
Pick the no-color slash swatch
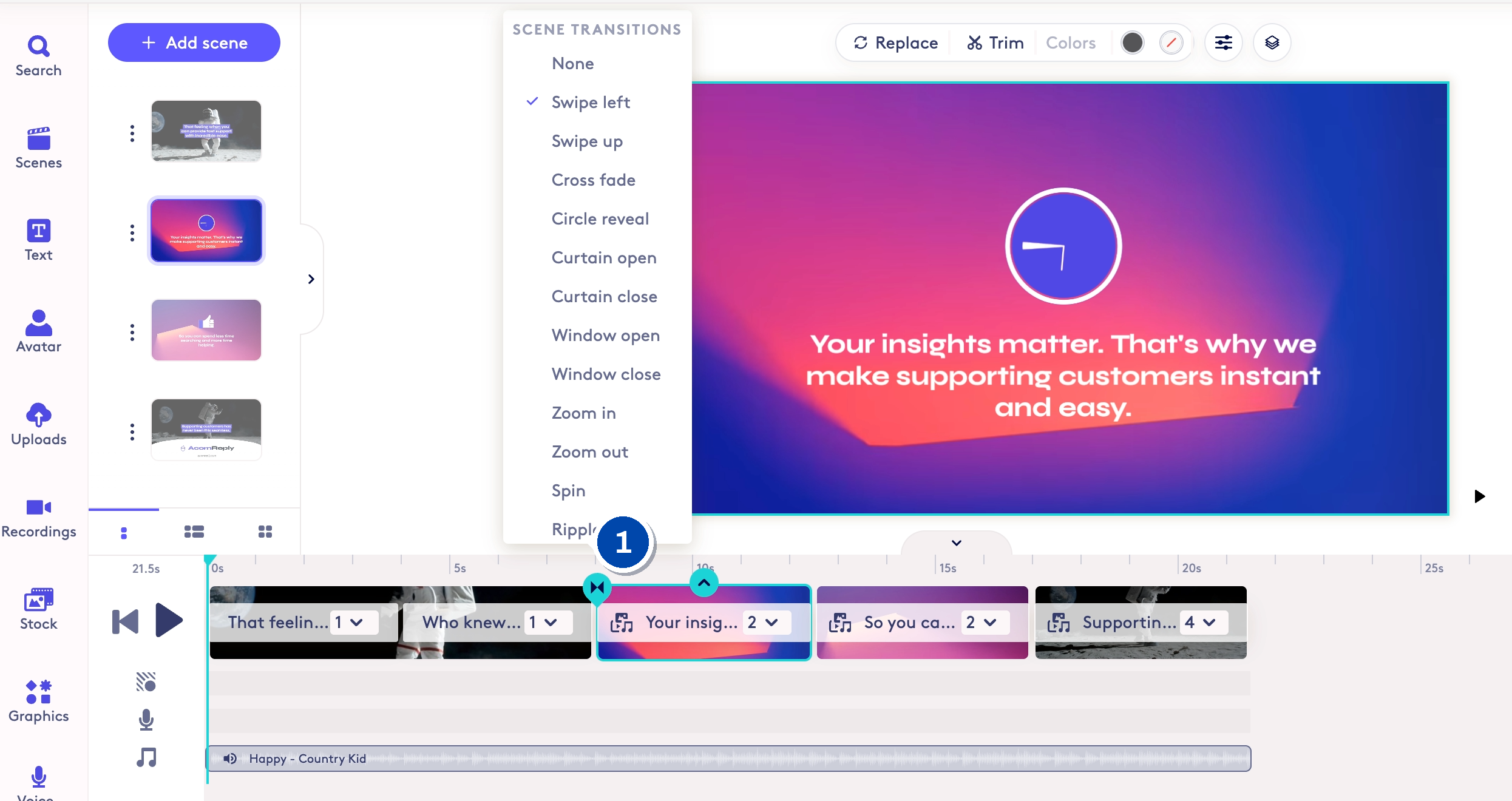coord(1171,42)
